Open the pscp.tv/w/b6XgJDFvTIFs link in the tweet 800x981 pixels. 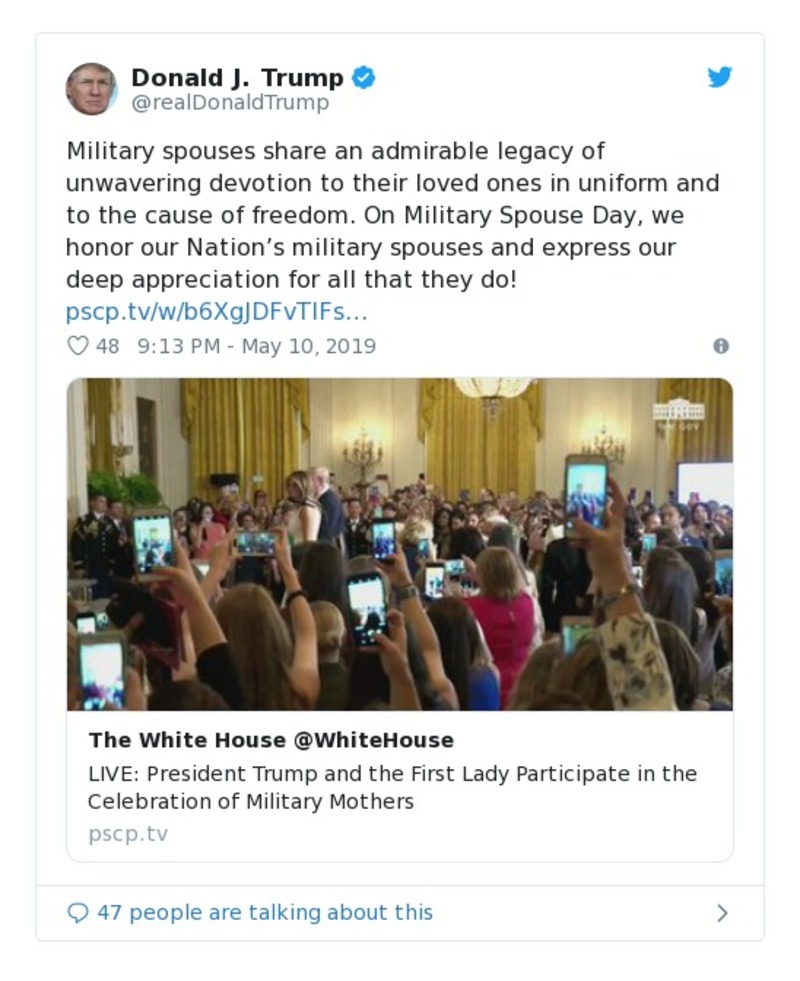click(216, 313)
